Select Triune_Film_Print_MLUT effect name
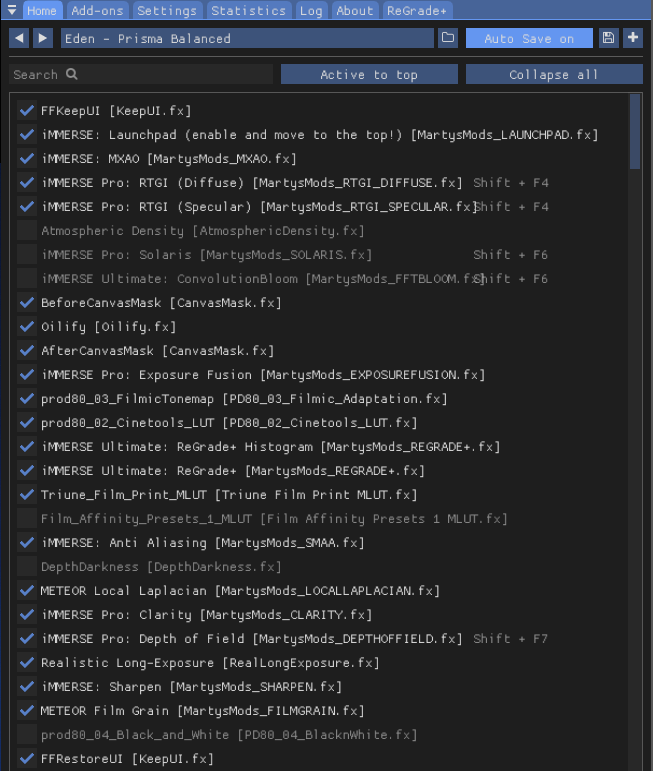Screen dimensions: 653x771 (x=229, y=495)
